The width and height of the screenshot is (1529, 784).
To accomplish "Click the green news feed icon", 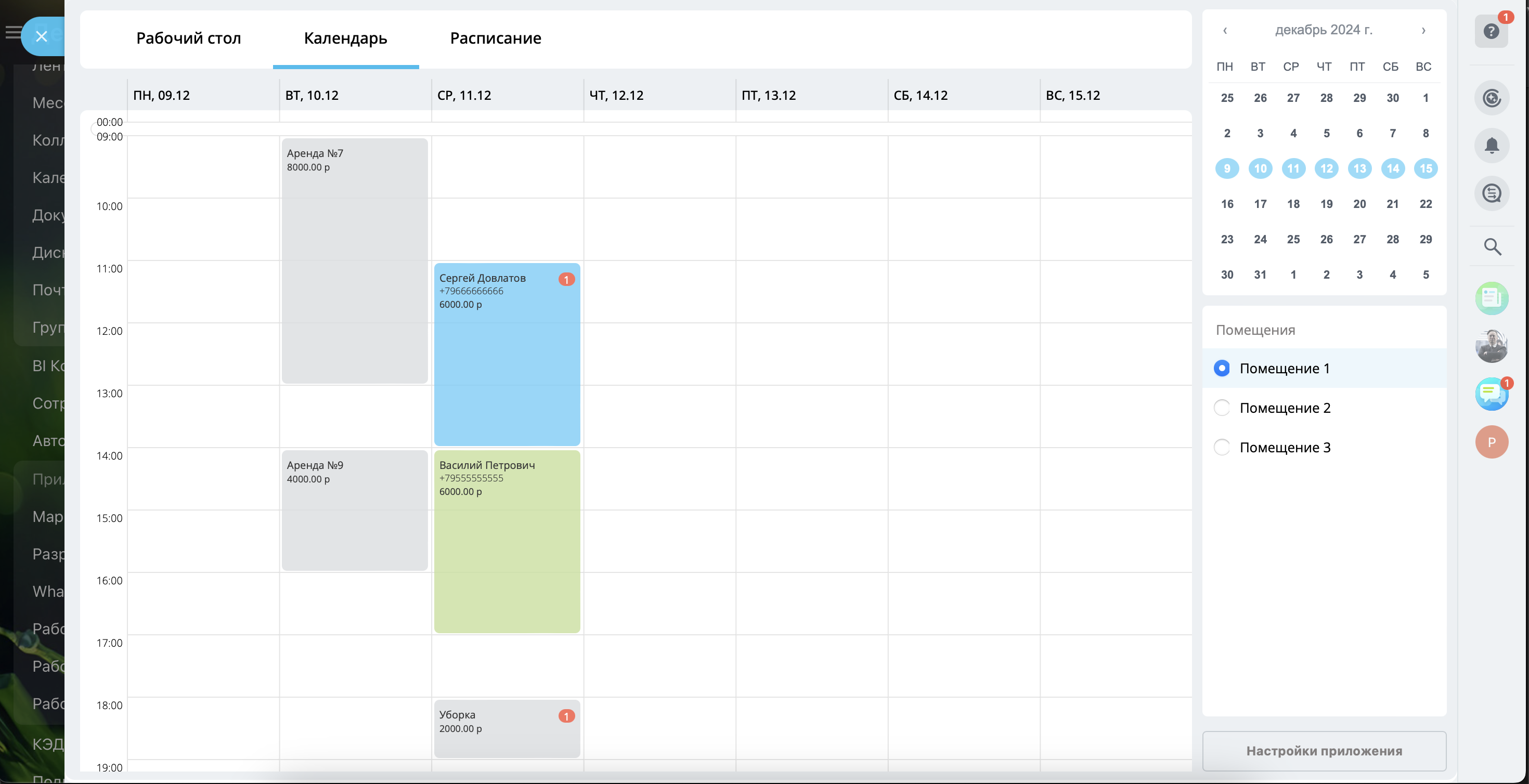I will (1491, 298).
